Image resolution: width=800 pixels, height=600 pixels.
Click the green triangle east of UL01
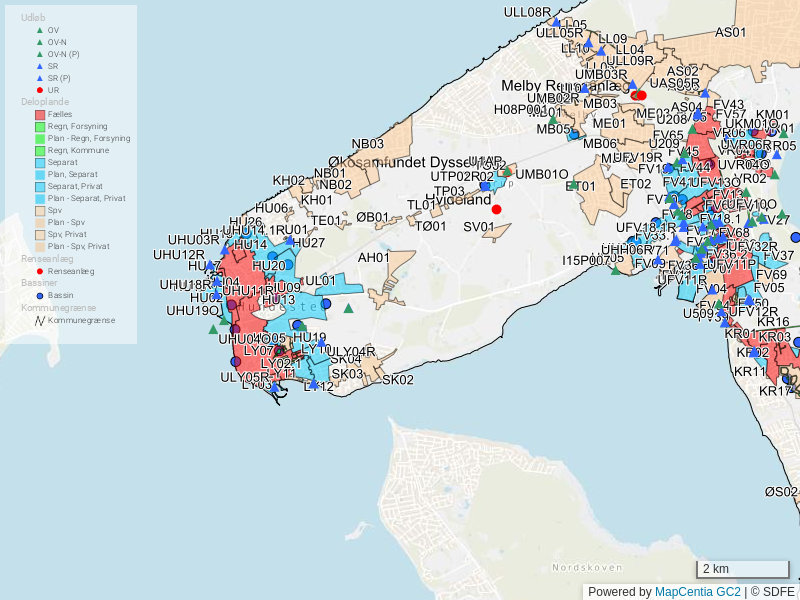tap(348, 308)
